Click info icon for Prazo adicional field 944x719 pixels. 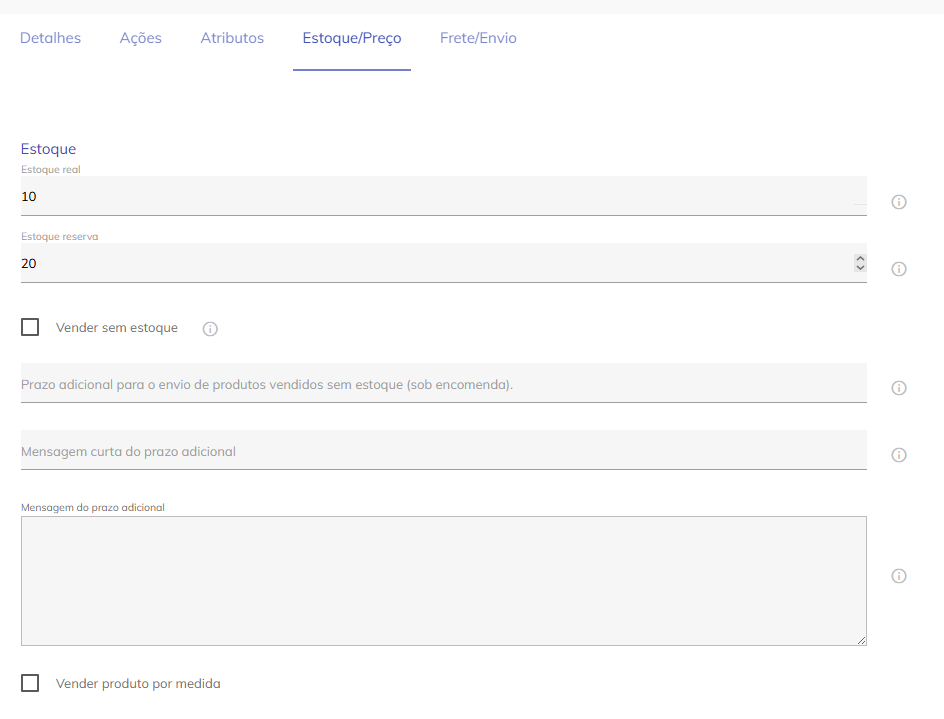tap(898, 388)
